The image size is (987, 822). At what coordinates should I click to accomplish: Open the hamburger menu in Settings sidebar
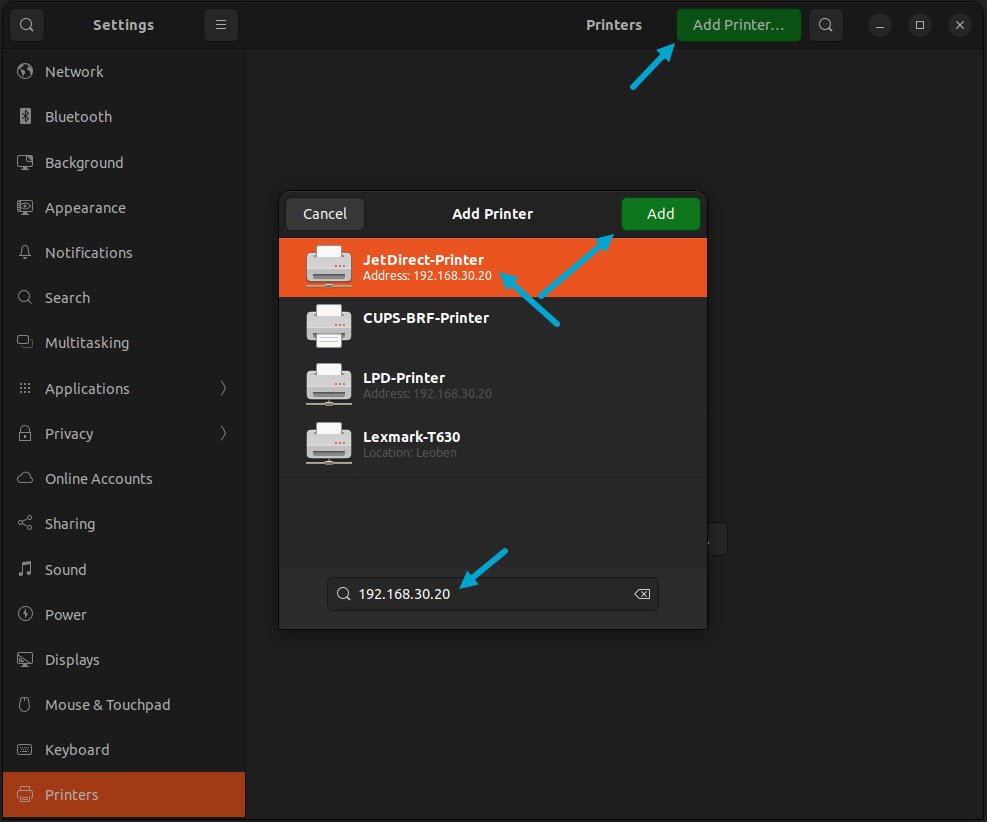220,24
